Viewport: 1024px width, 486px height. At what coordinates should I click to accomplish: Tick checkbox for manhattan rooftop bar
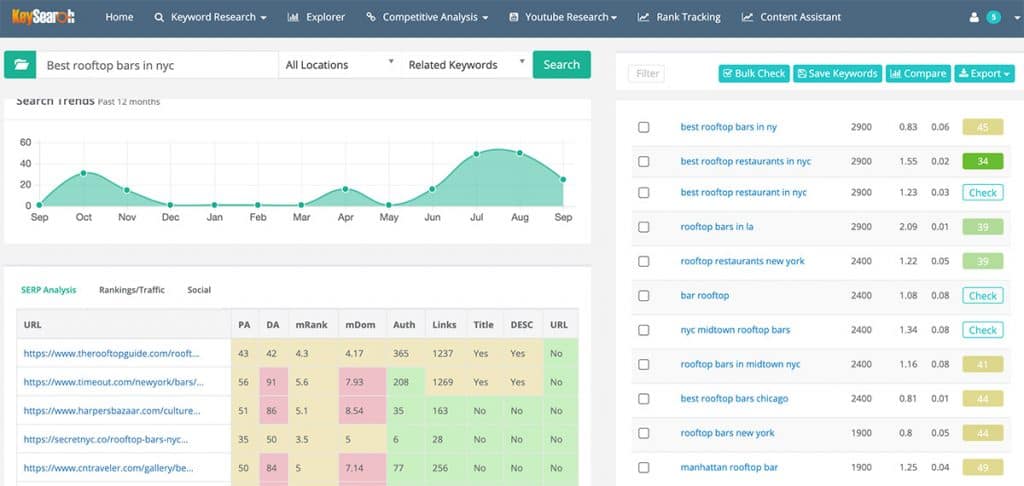click(x=644, y=468)
